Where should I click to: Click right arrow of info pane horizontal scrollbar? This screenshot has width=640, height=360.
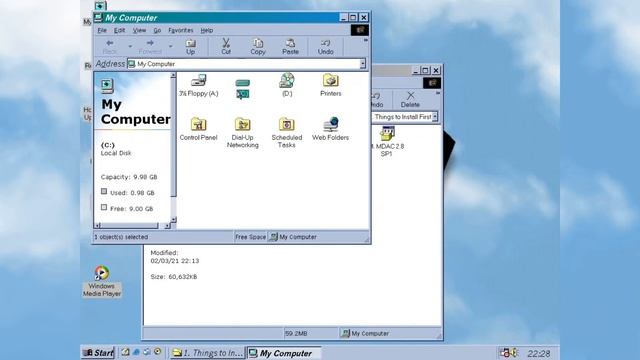(167, 225)
